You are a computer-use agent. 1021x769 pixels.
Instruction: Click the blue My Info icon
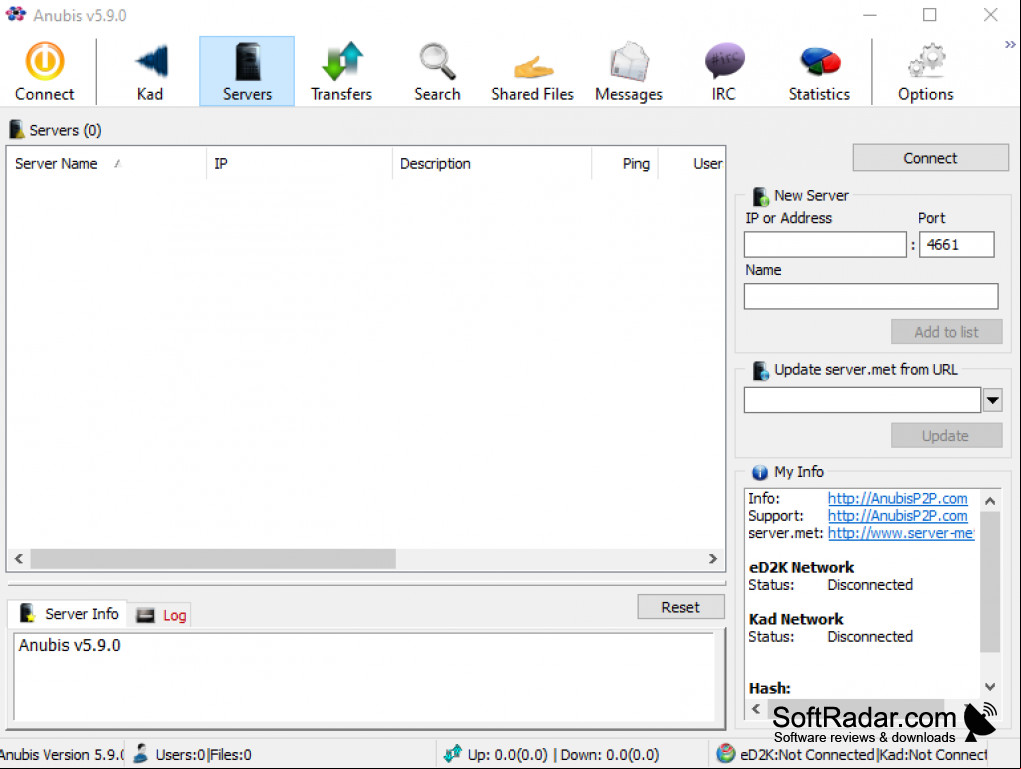tap(759, 472)
